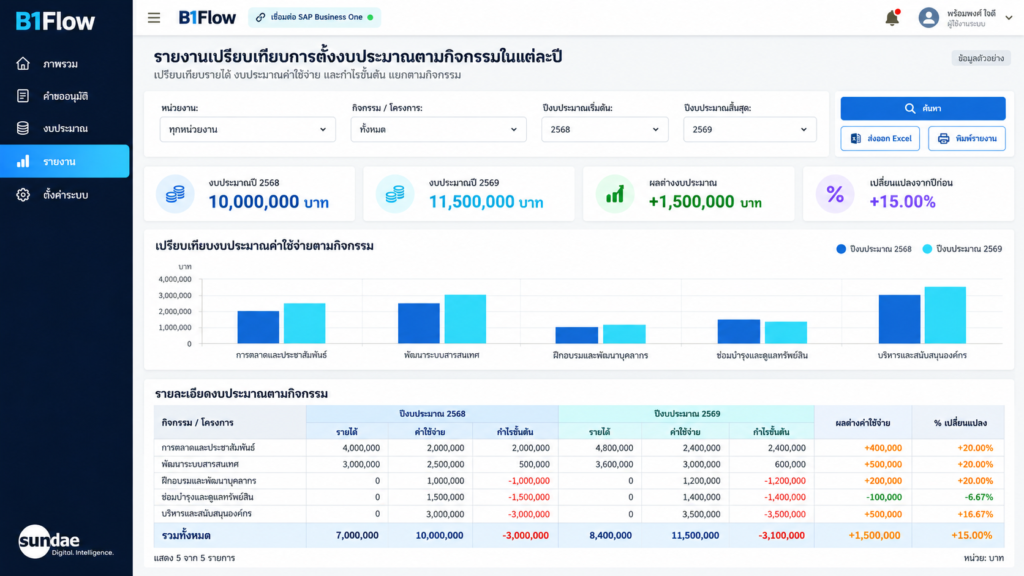Click the 2568 bar for การตลาดและประชาสัมพันธ์

coord(258,327)
